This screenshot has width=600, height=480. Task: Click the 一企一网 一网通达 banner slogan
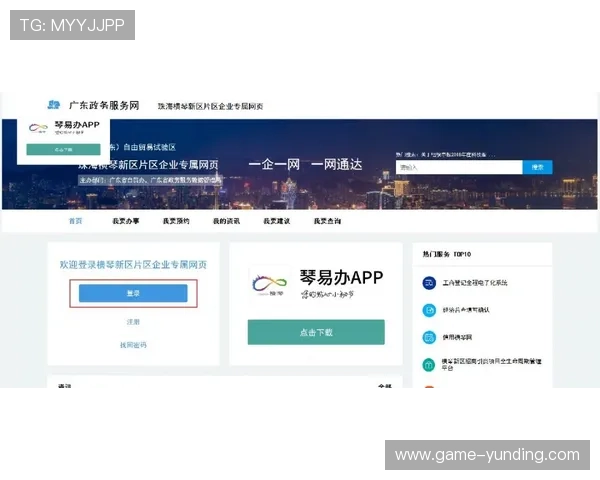pos(305,165)
